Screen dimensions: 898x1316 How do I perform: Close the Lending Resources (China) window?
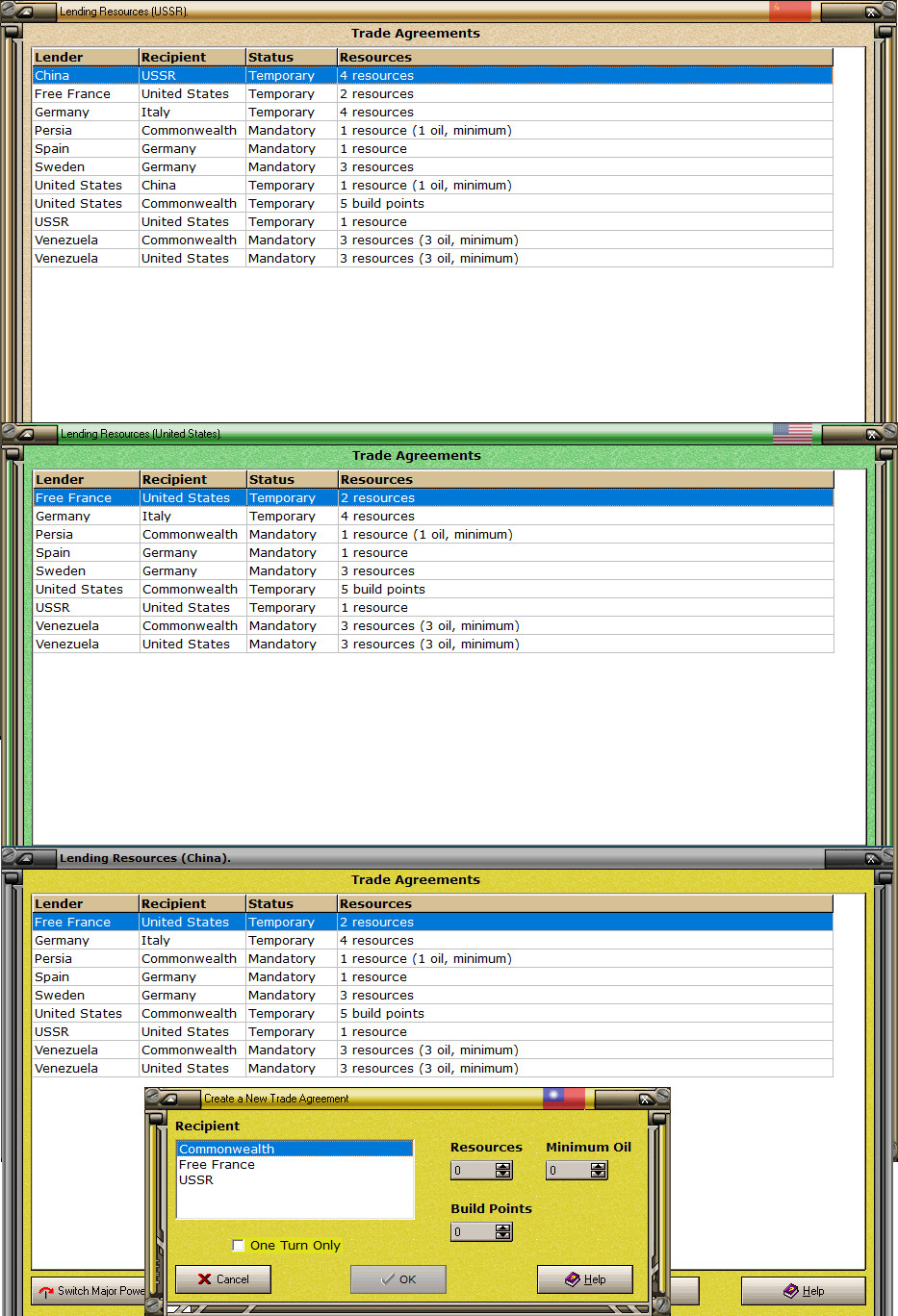click(874, 858)
